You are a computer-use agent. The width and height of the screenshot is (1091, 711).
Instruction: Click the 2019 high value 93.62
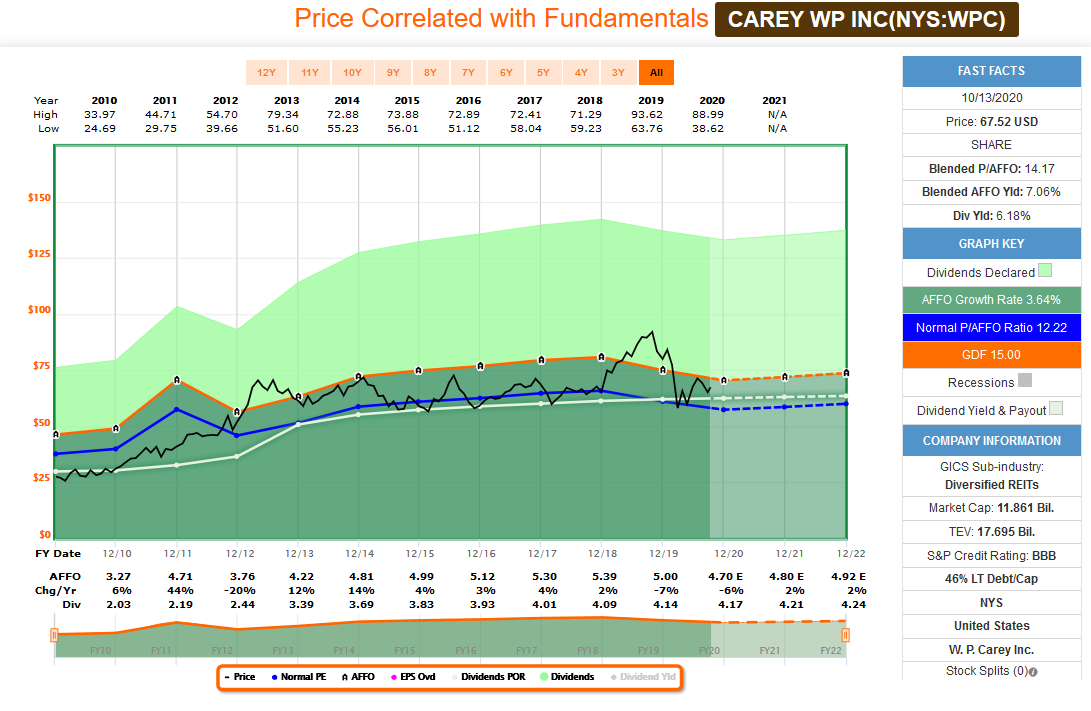[647, 114]
